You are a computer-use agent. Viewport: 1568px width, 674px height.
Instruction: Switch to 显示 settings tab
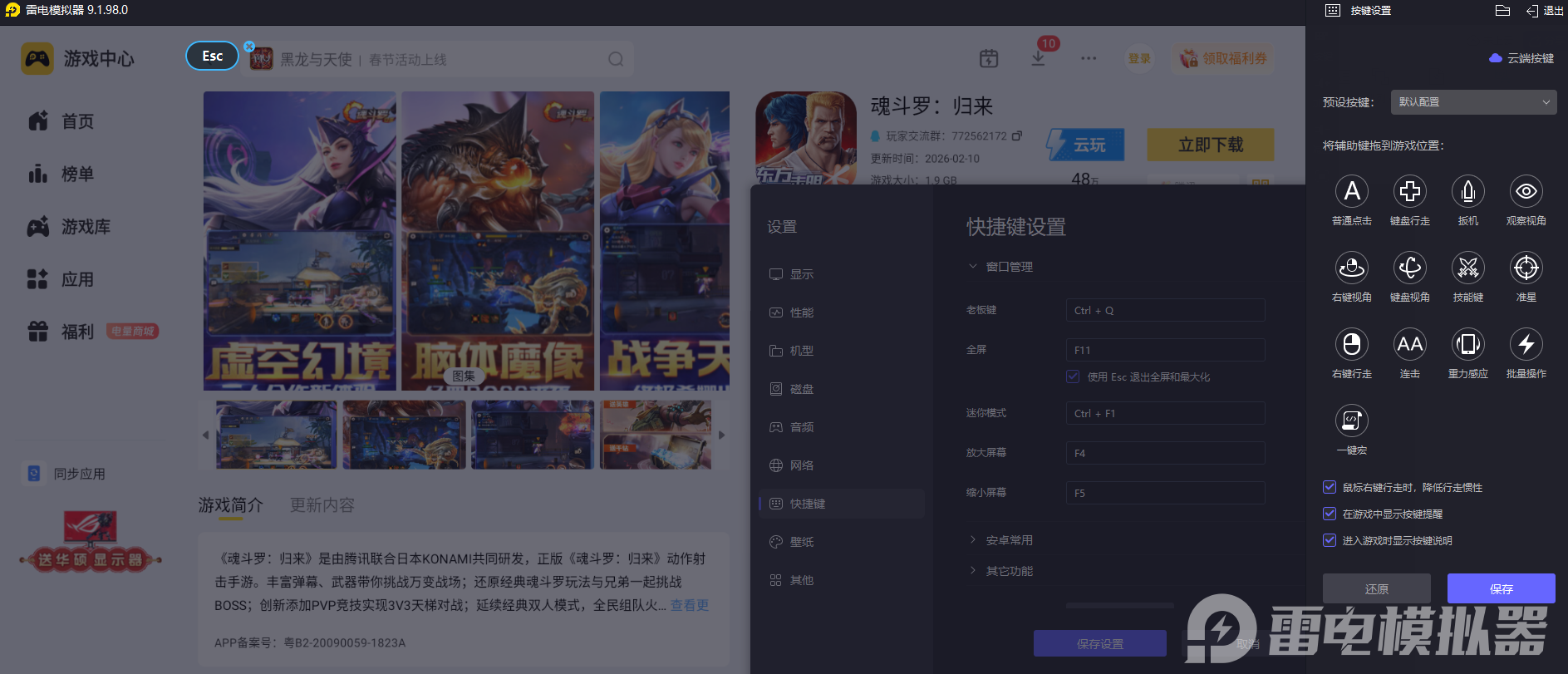[x=842, y=274]
